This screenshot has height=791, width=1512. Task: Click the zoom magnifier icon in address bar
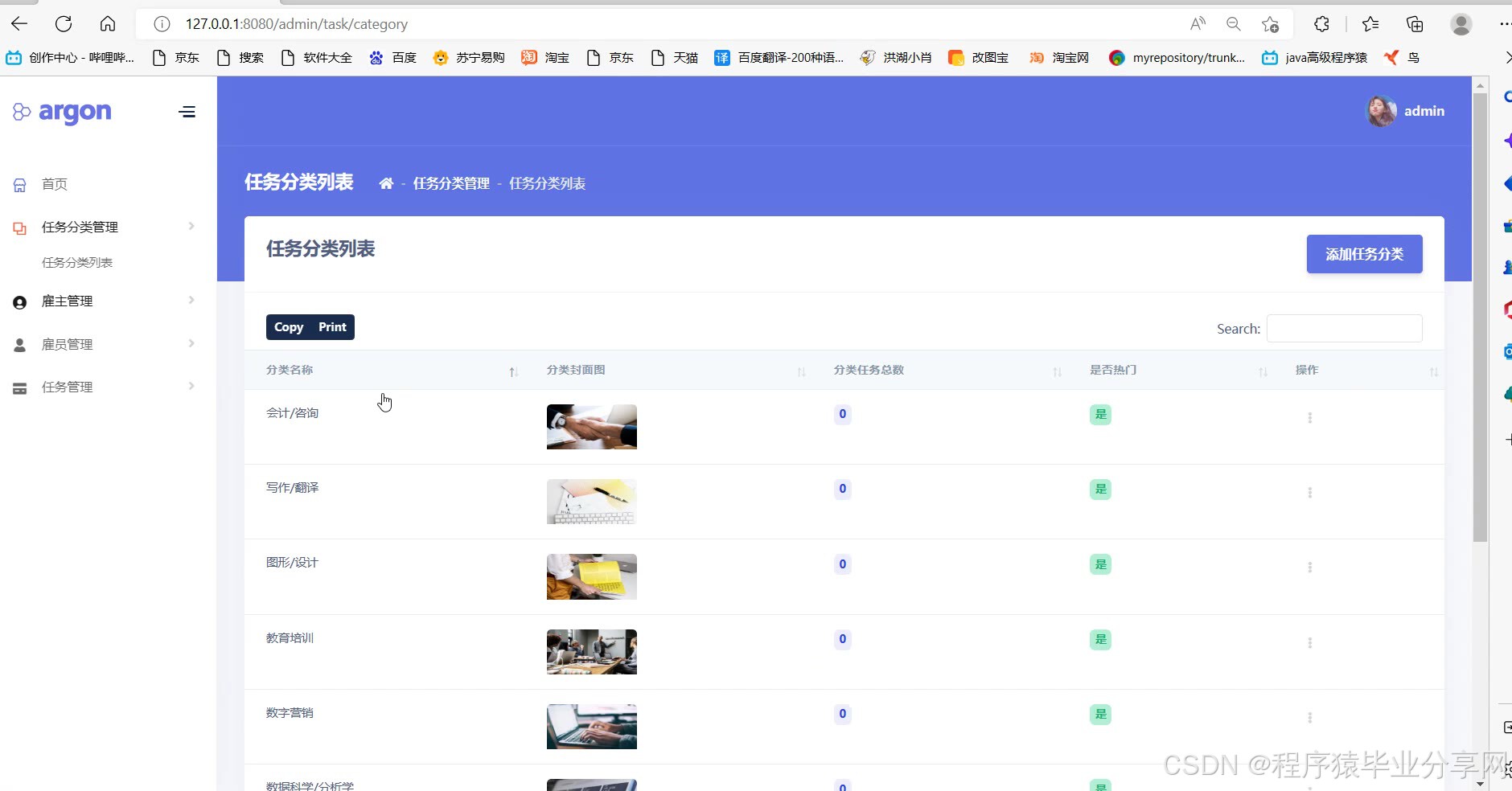(1234, 24)
